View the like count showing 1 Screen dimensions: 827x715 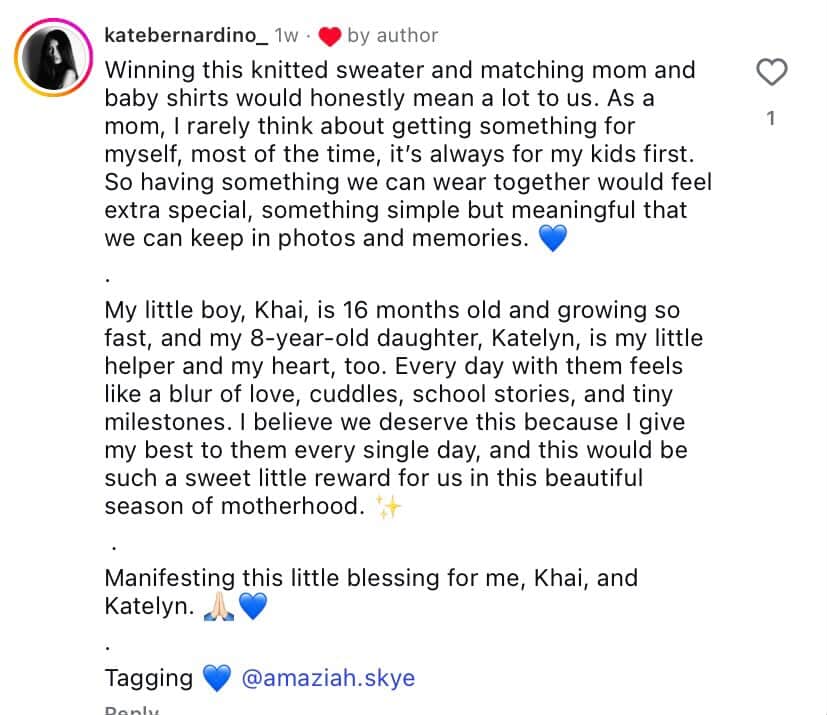(770, 119)
